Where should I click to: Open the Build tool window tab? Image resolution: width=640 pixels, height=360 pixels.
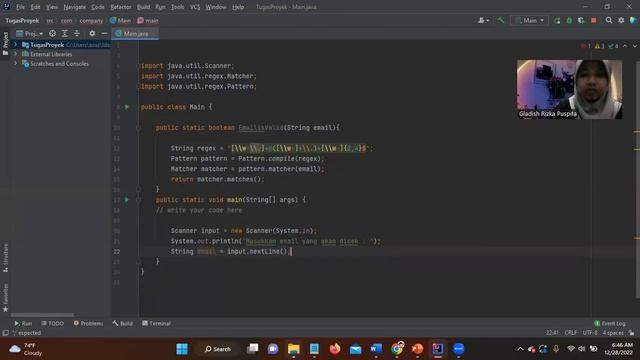tap(122, 323)
